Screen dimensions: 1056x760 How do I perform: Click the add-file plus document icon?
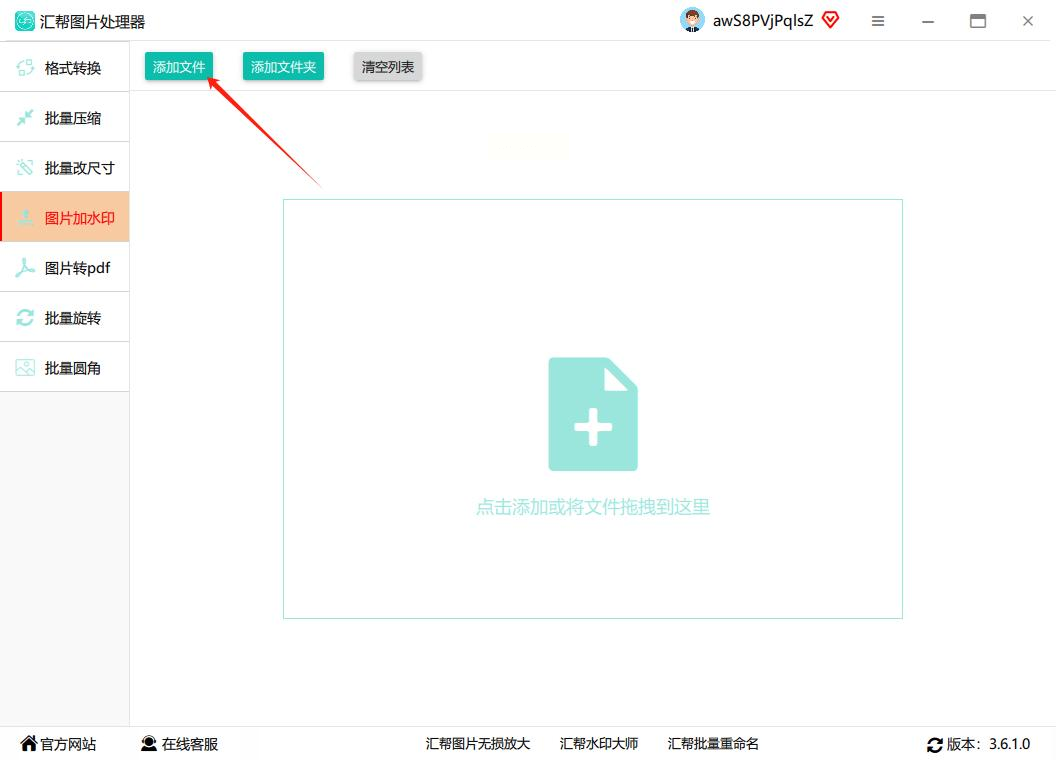click(593, 414)
